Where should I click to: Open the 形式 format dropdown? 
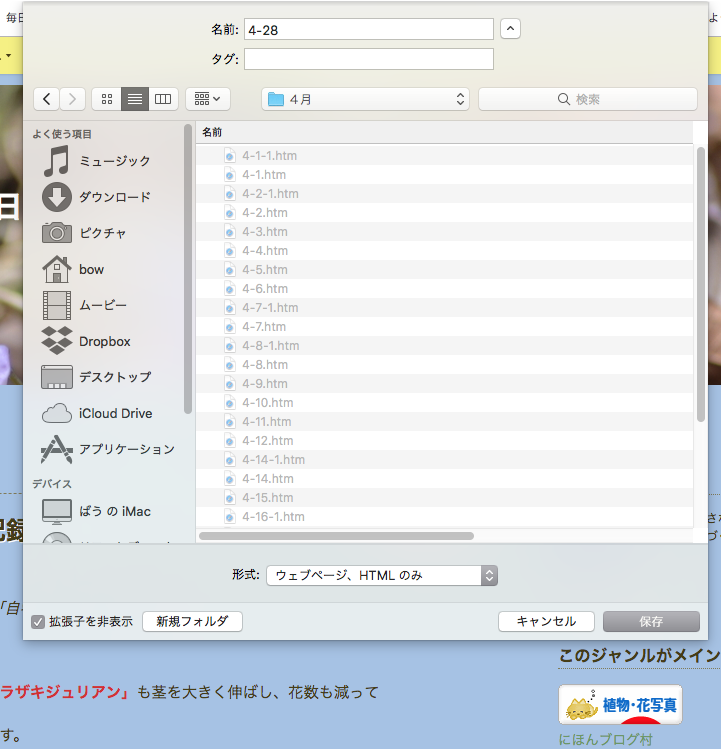(382, 575)
